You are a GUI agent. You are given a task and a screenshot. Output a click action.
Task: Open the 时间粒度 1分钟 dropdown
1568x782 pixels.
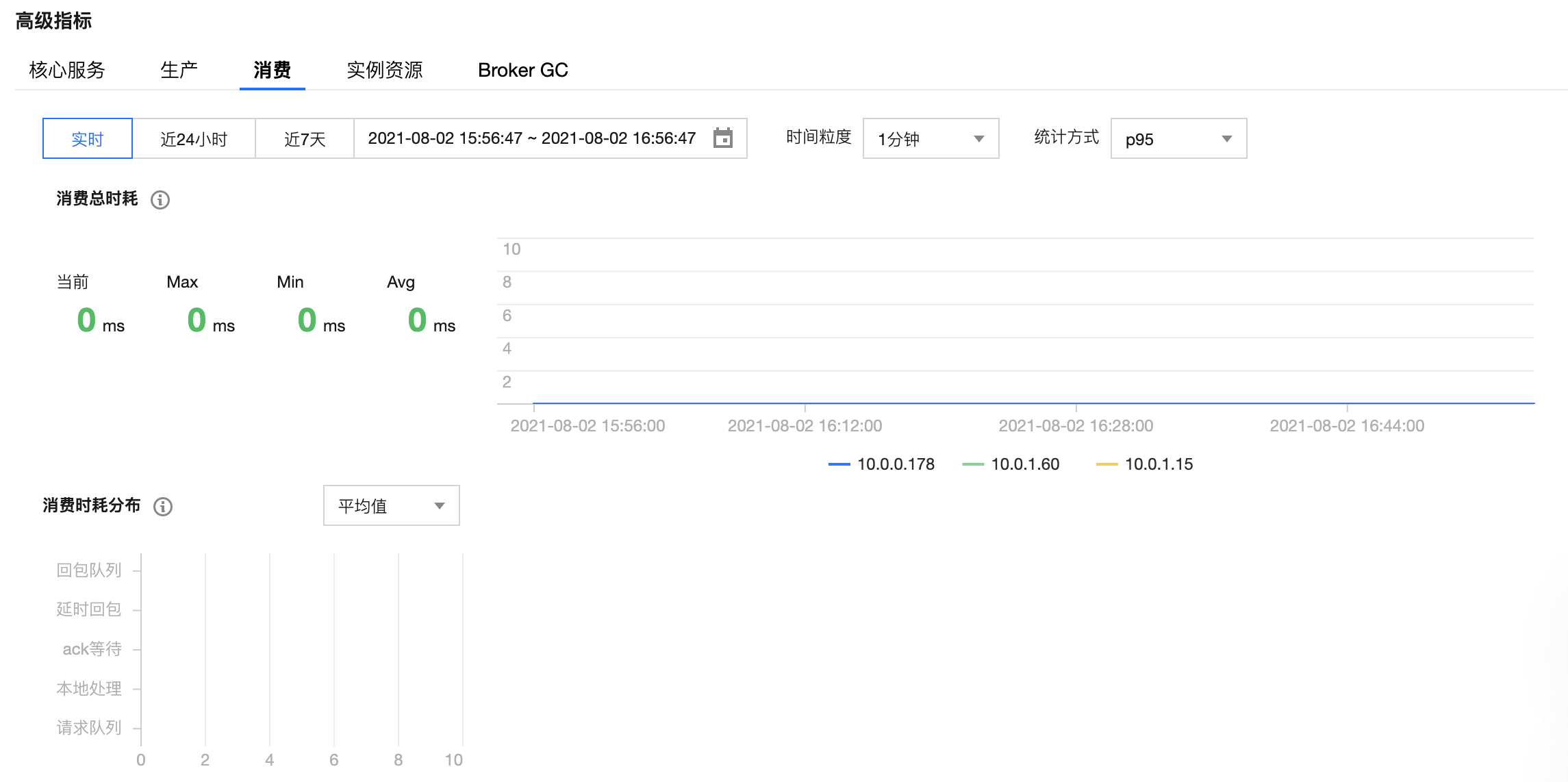point(931,139)
